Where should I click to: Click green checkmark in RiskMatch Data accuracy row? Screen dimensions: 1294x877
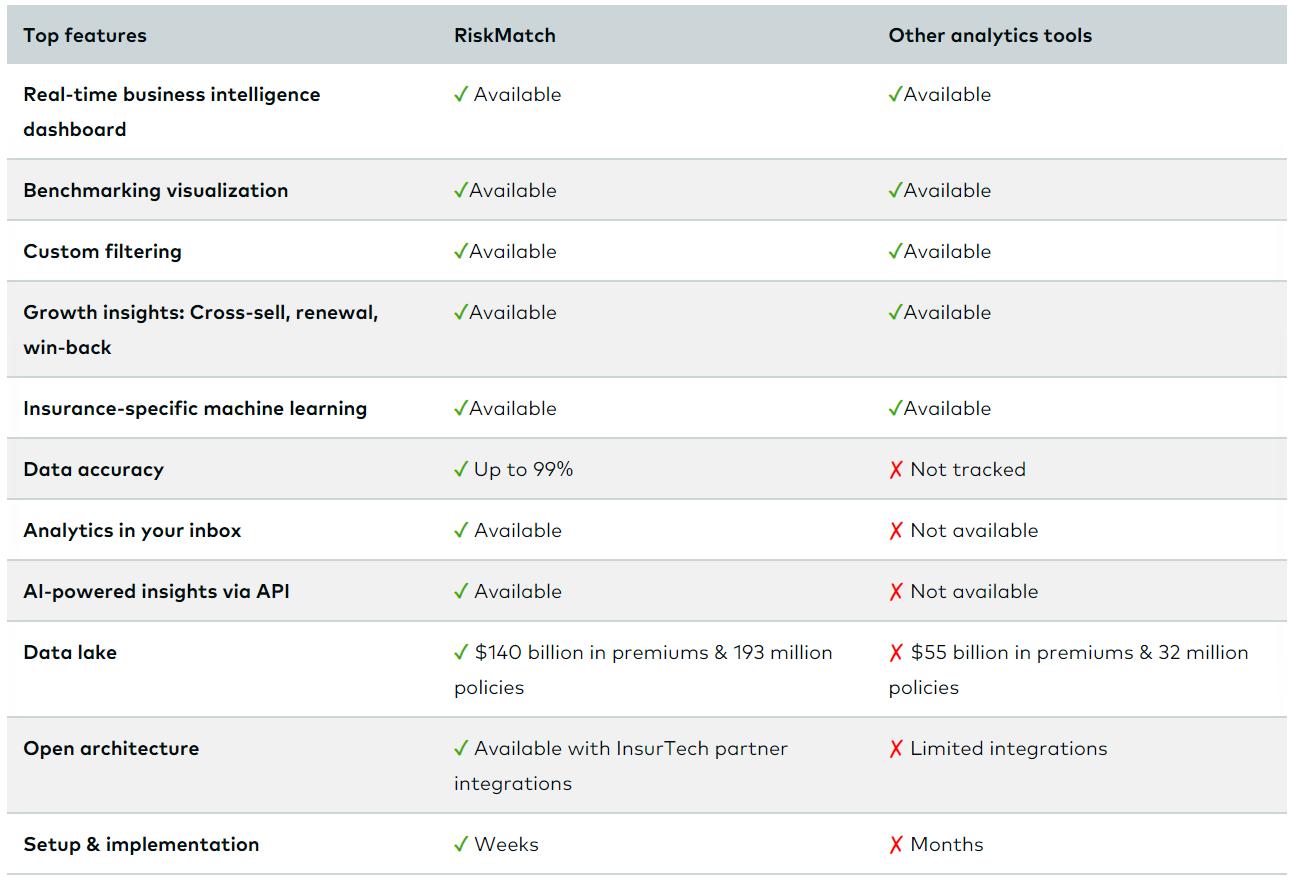461,470
